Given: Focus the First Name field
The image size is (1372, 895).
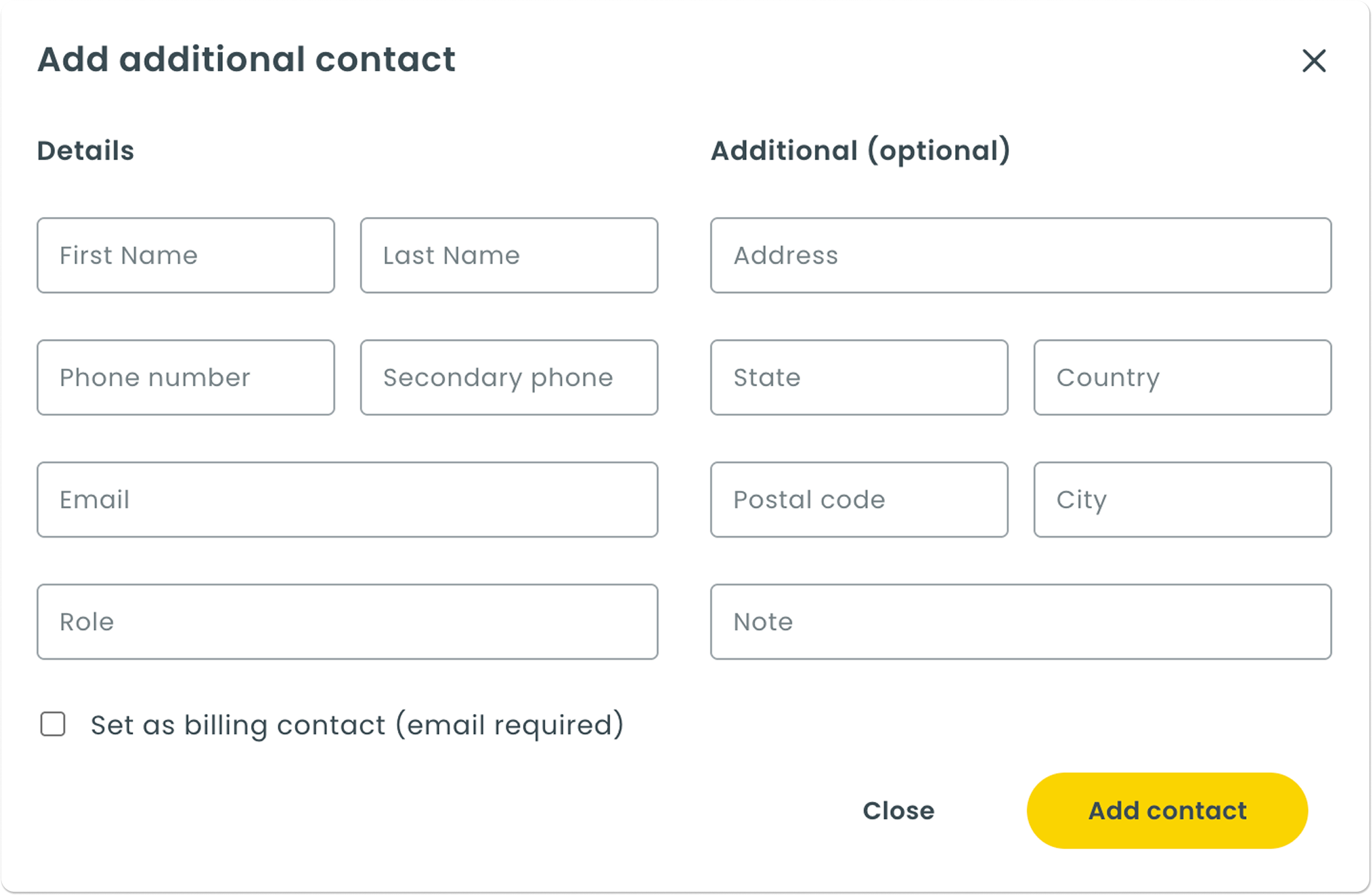Looking at the screenshot, I should pyautogui.click(x=186, y=256).
